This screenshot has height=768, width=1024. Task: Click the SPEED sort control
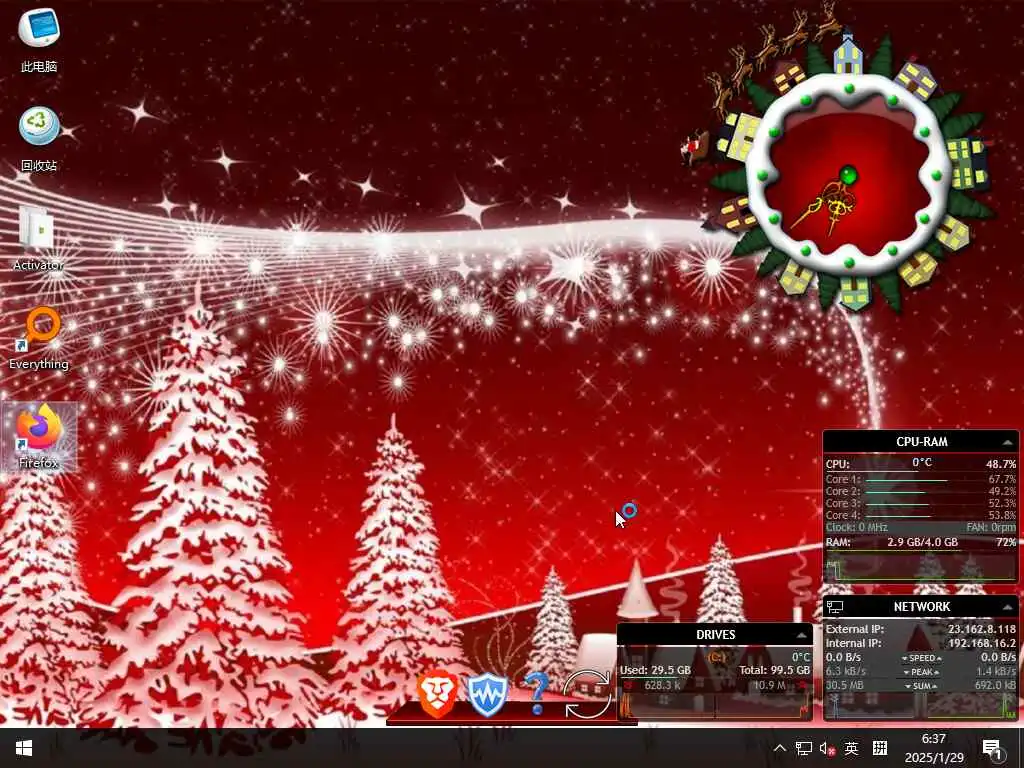click(921, 658)
